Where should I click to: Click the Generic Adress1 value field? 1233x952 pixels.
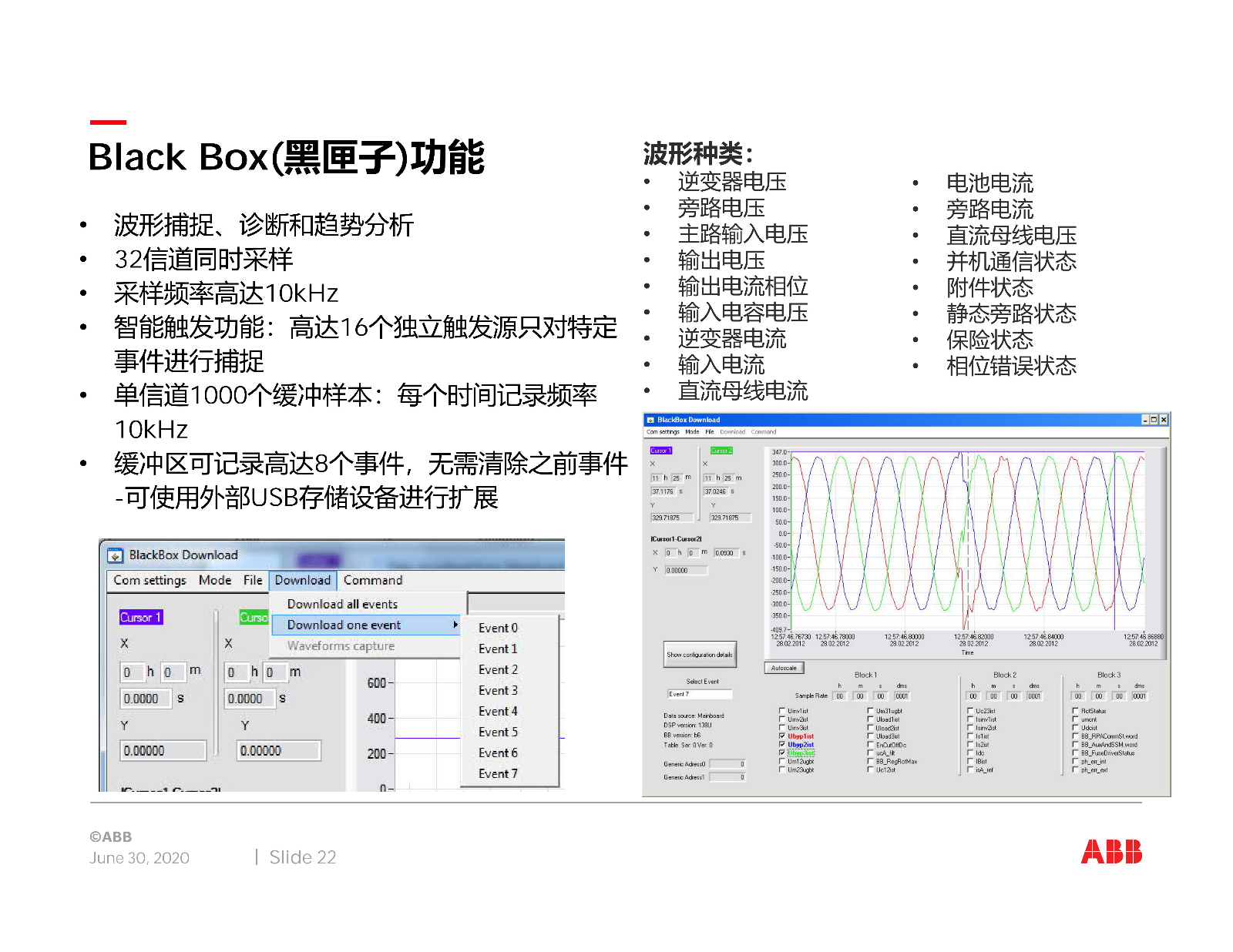[727, 777]
